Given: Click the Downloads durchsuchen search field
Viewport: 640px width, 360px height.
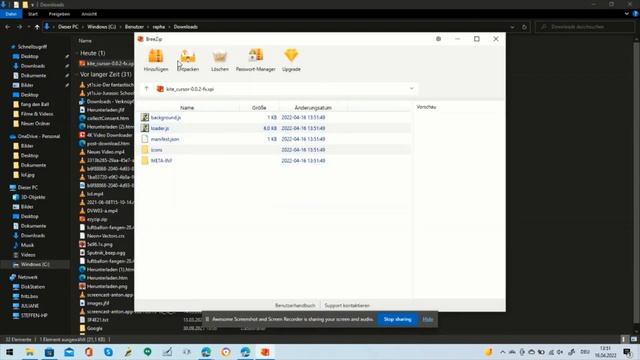Looking at the screenshot, I should 585,27.
